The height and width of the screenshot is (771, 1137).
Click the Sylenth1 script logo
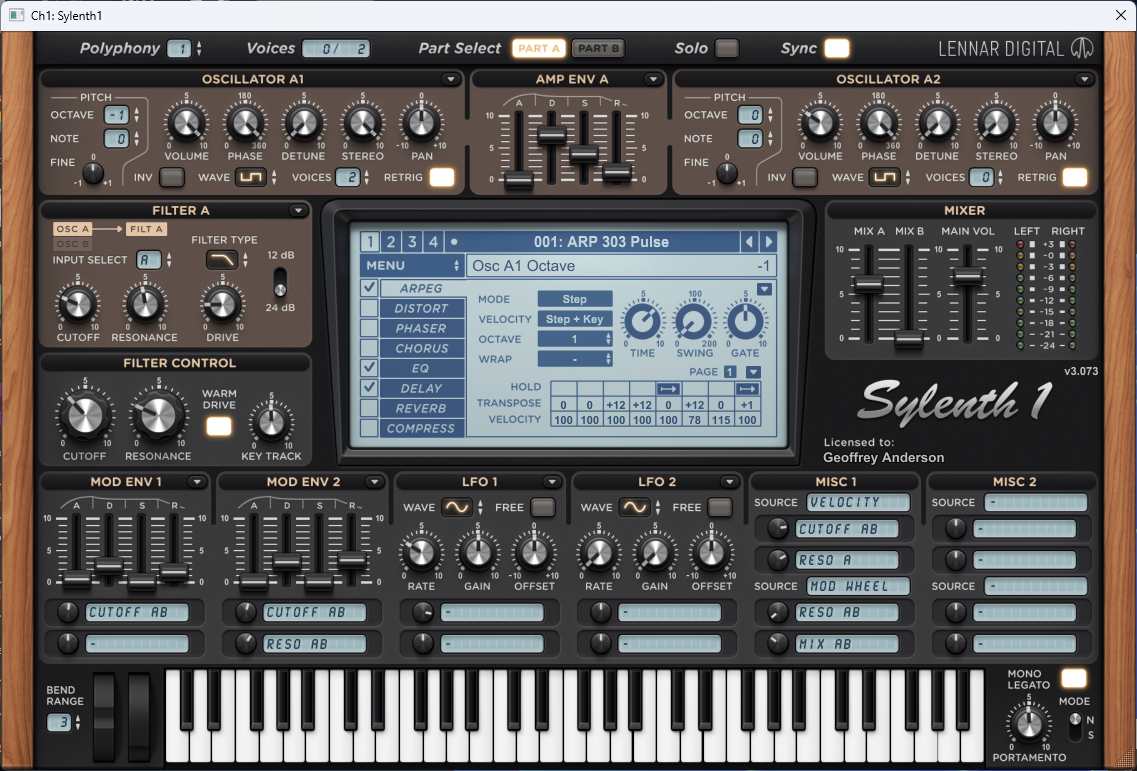click(952, 404)
